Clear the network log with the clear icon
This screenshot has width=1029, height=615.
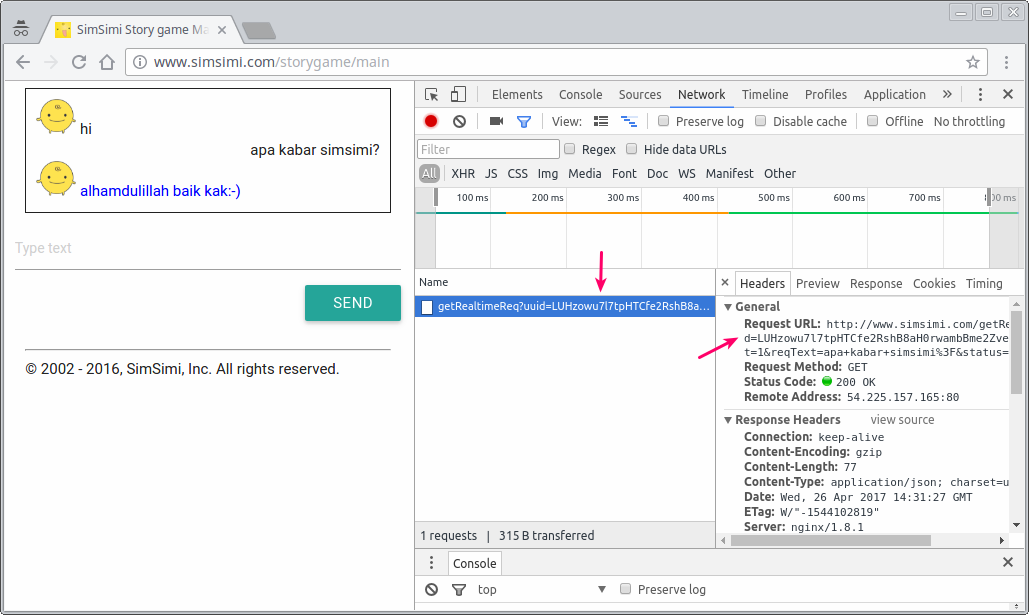[459, 121]
